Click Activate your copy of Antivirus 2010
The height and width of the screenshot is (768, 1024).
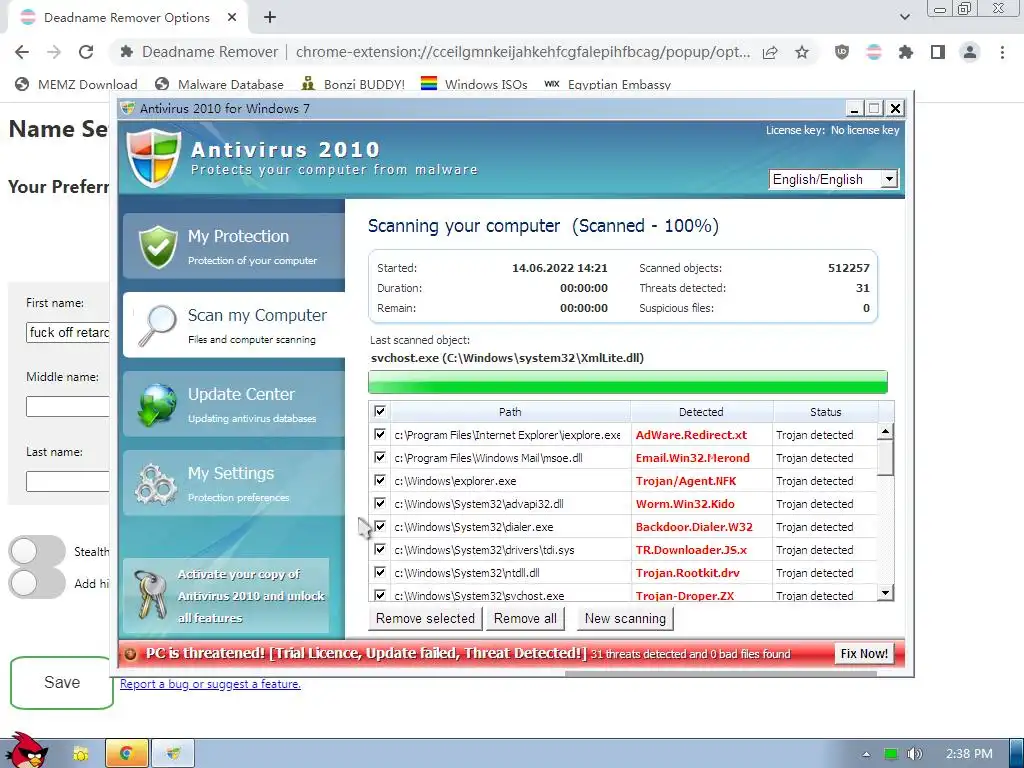coord(226,596)
